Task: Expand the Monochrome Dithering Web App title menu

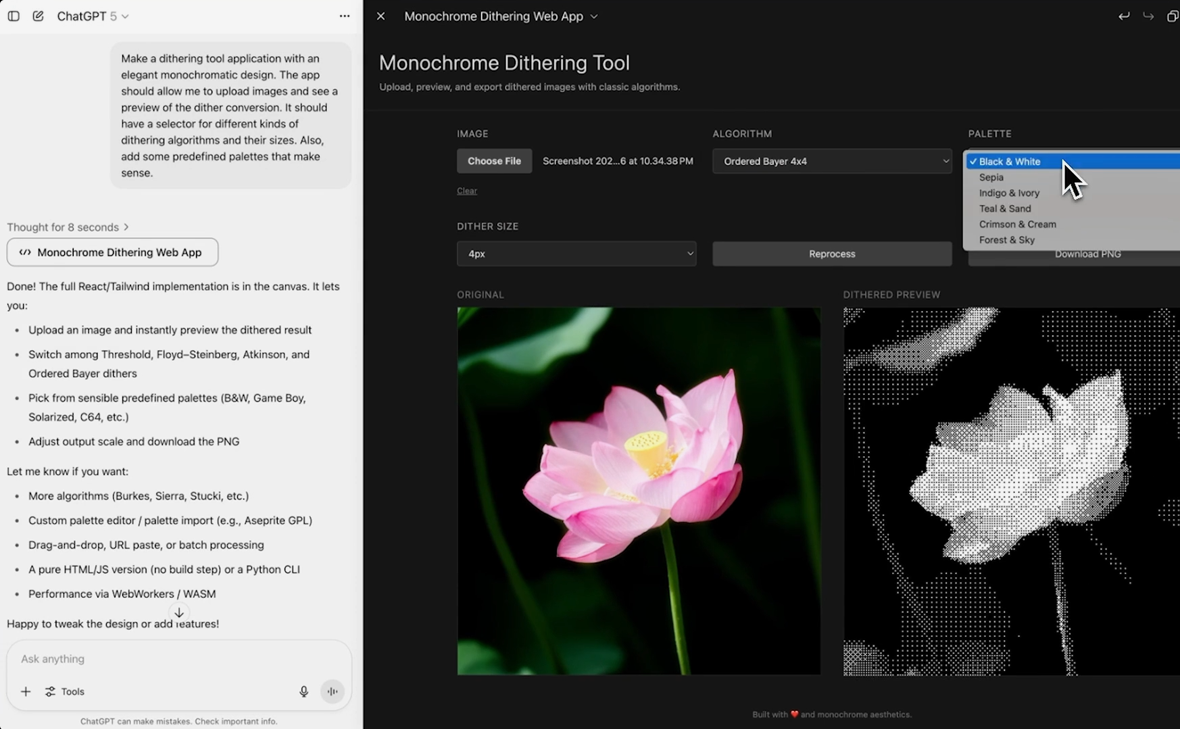Action: [501, 16]
